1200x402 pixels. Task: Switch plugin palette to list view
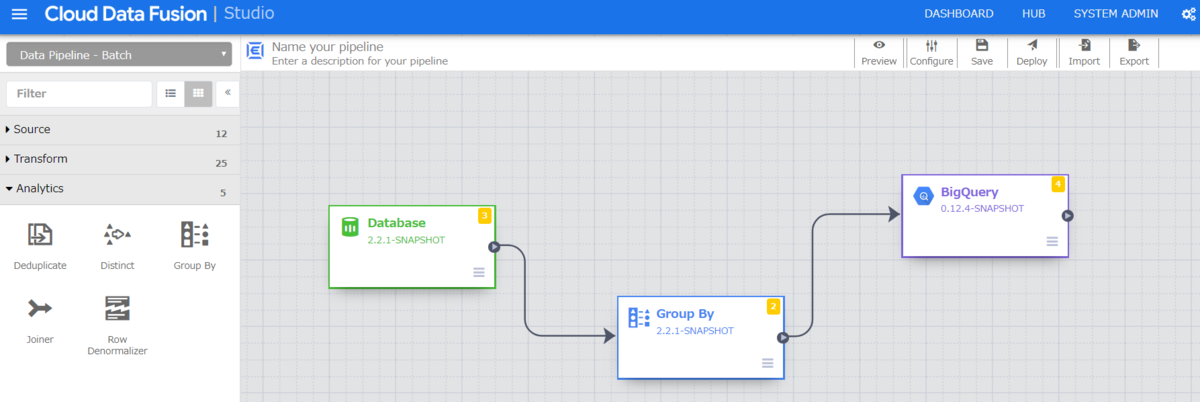[x=171, y=93]
